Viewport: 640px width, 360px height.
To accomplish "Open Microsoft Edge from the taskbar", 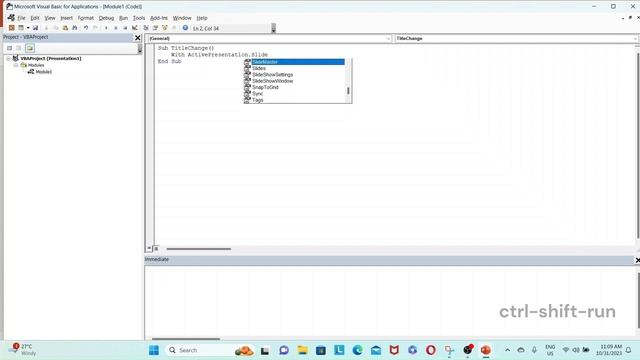I will 358,350.
